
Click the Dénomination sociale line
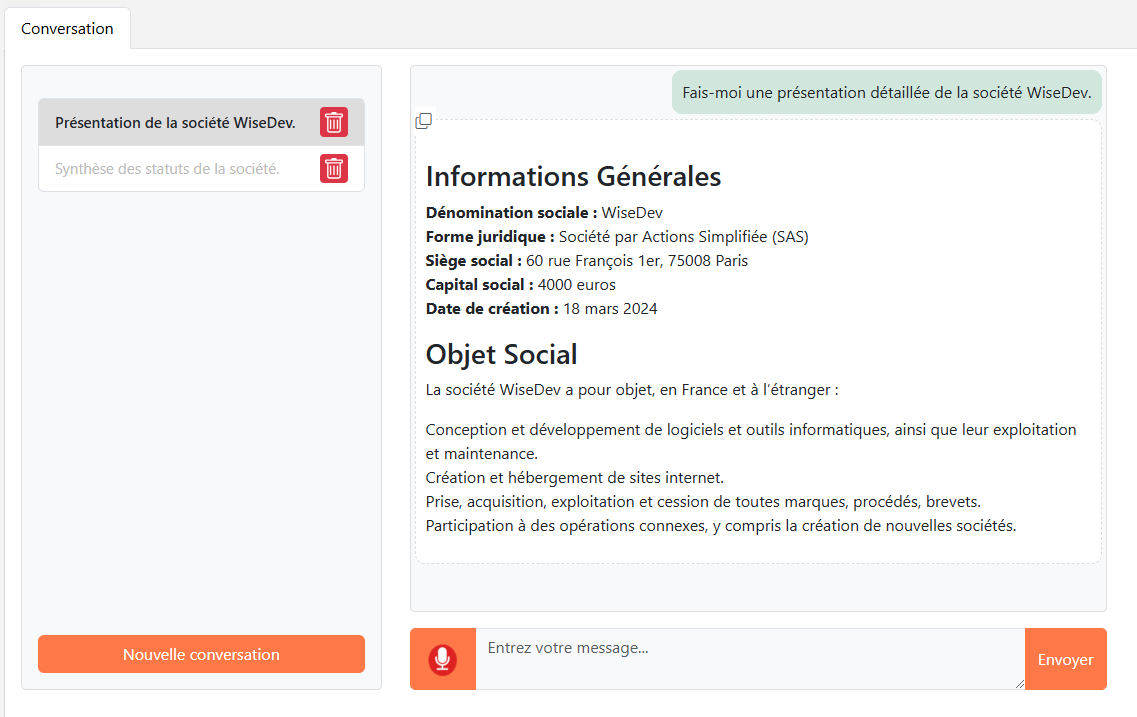[x=544, y=212]
